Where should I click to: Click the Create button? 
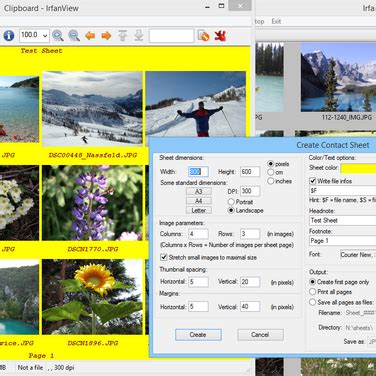(x=198, y=335)
